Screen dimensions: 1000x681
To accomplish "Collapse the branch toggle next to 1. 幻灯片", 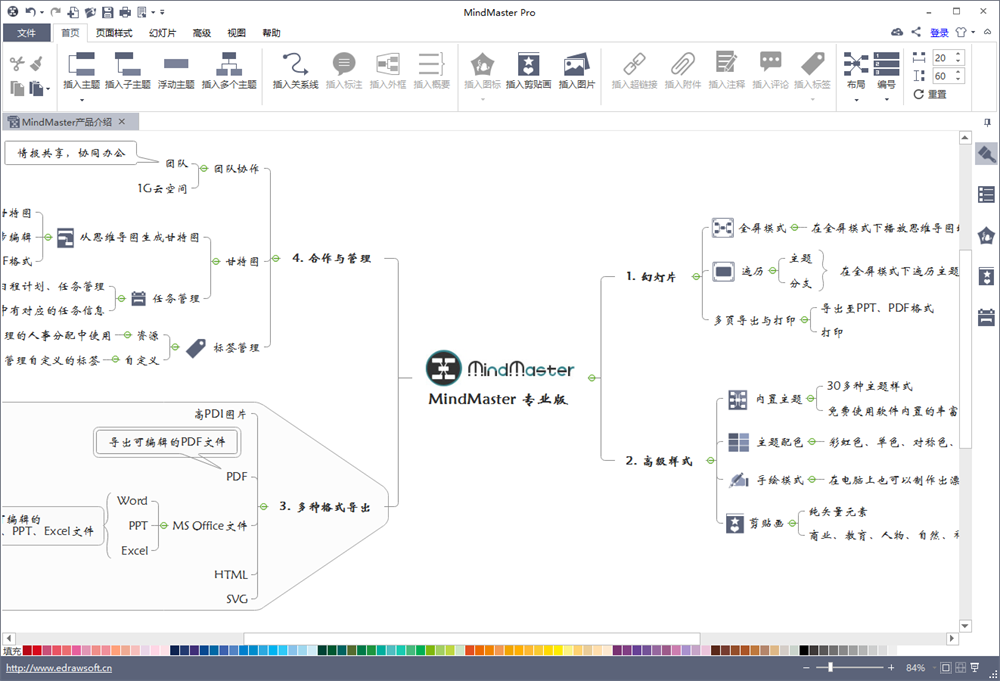I will pyautogui.click(x=696, y=277).
